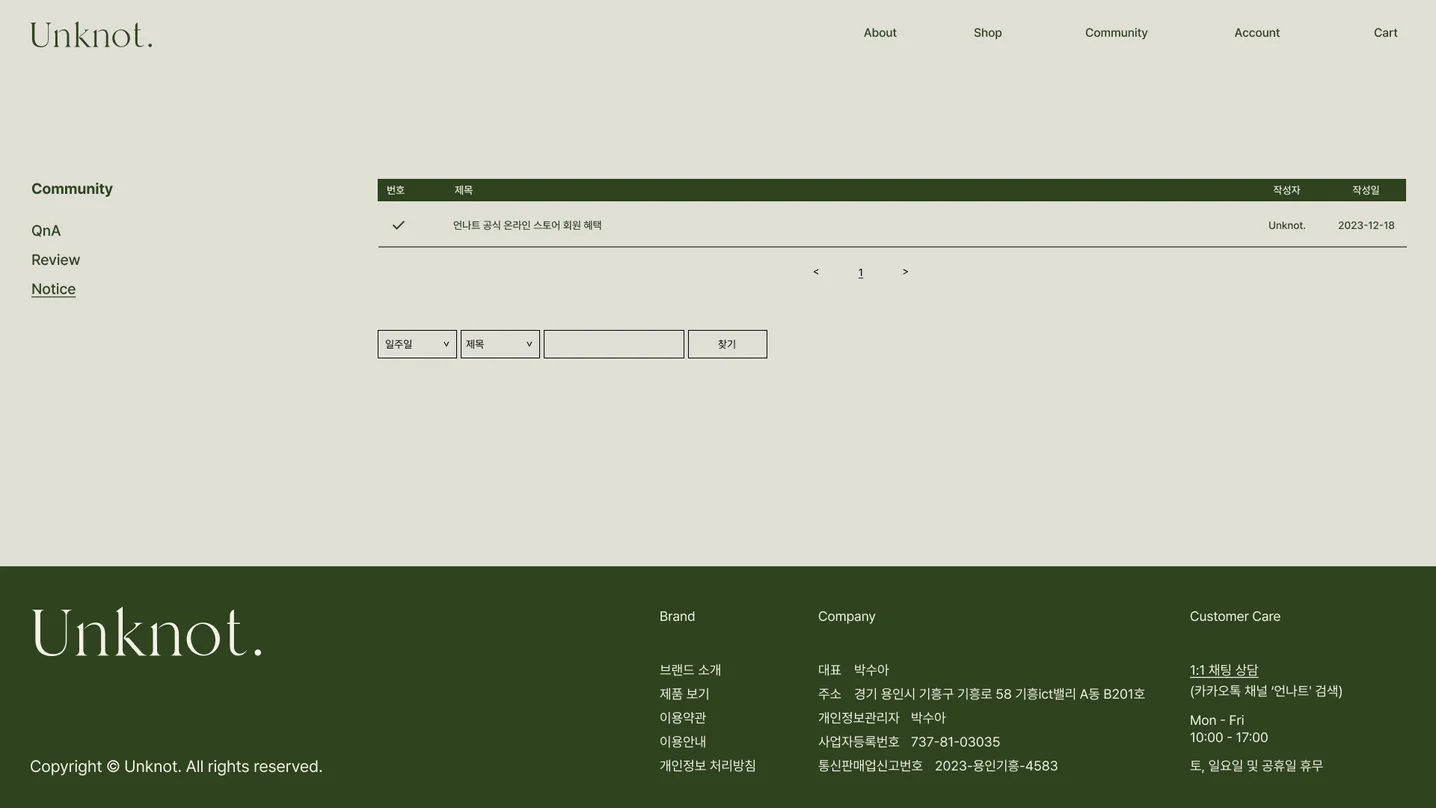This screenshot has width=1436, height=808.
Task: Click the business number 737-81-03035
Action: pyautogui.click(x=956, y=742)
